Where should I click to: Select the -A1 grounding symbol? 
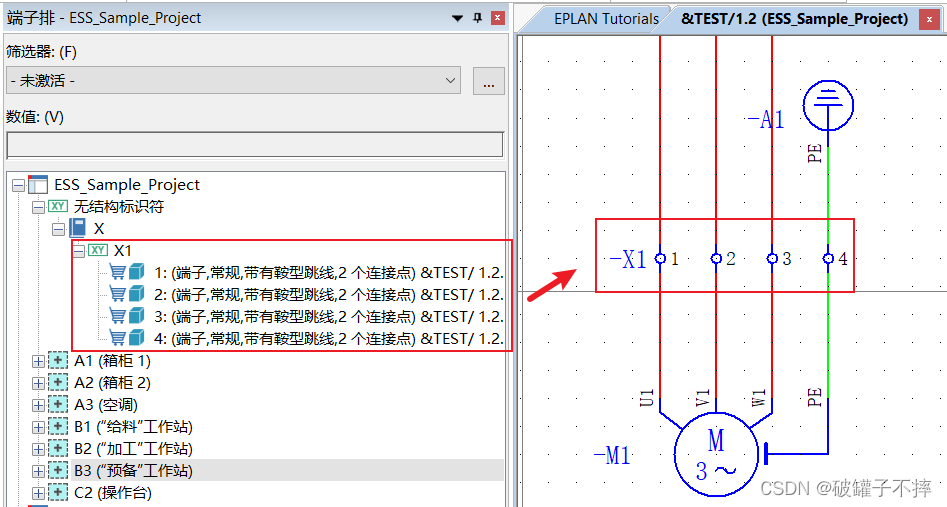pos(828,105)
